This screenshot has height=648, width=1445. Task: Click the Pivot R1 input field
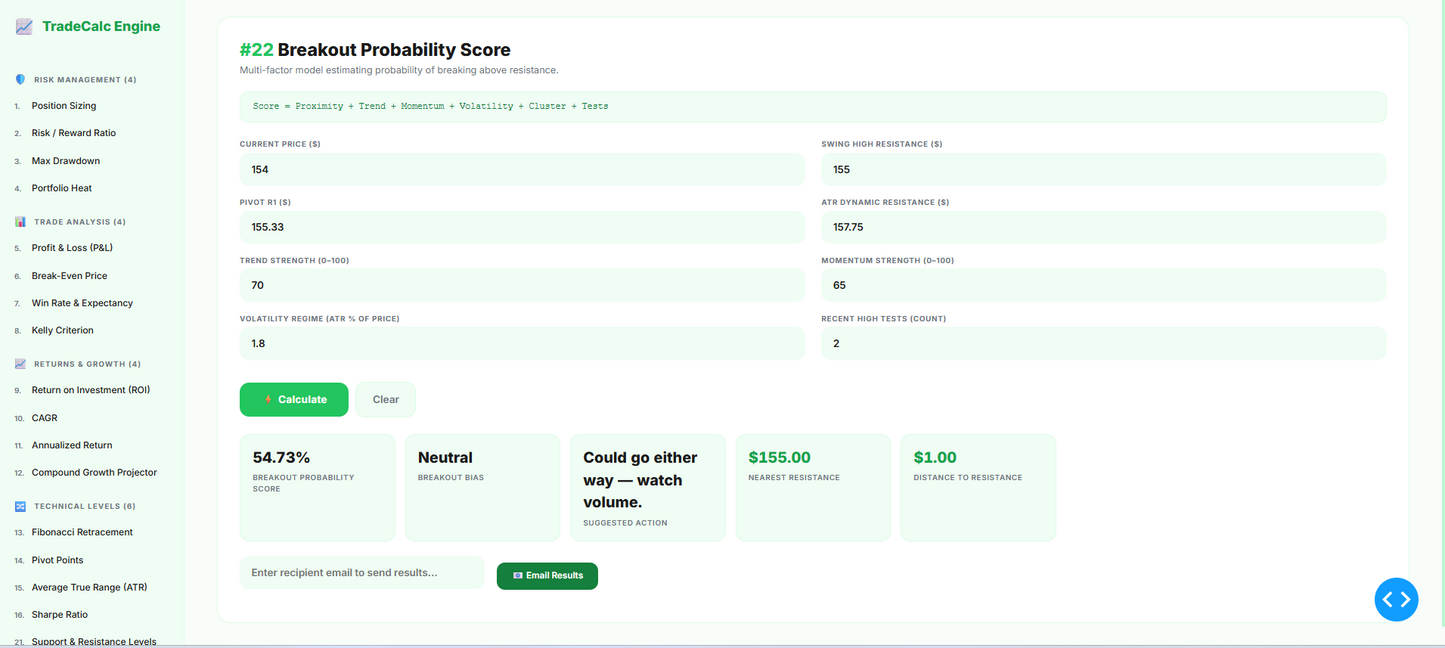(522, 227)
